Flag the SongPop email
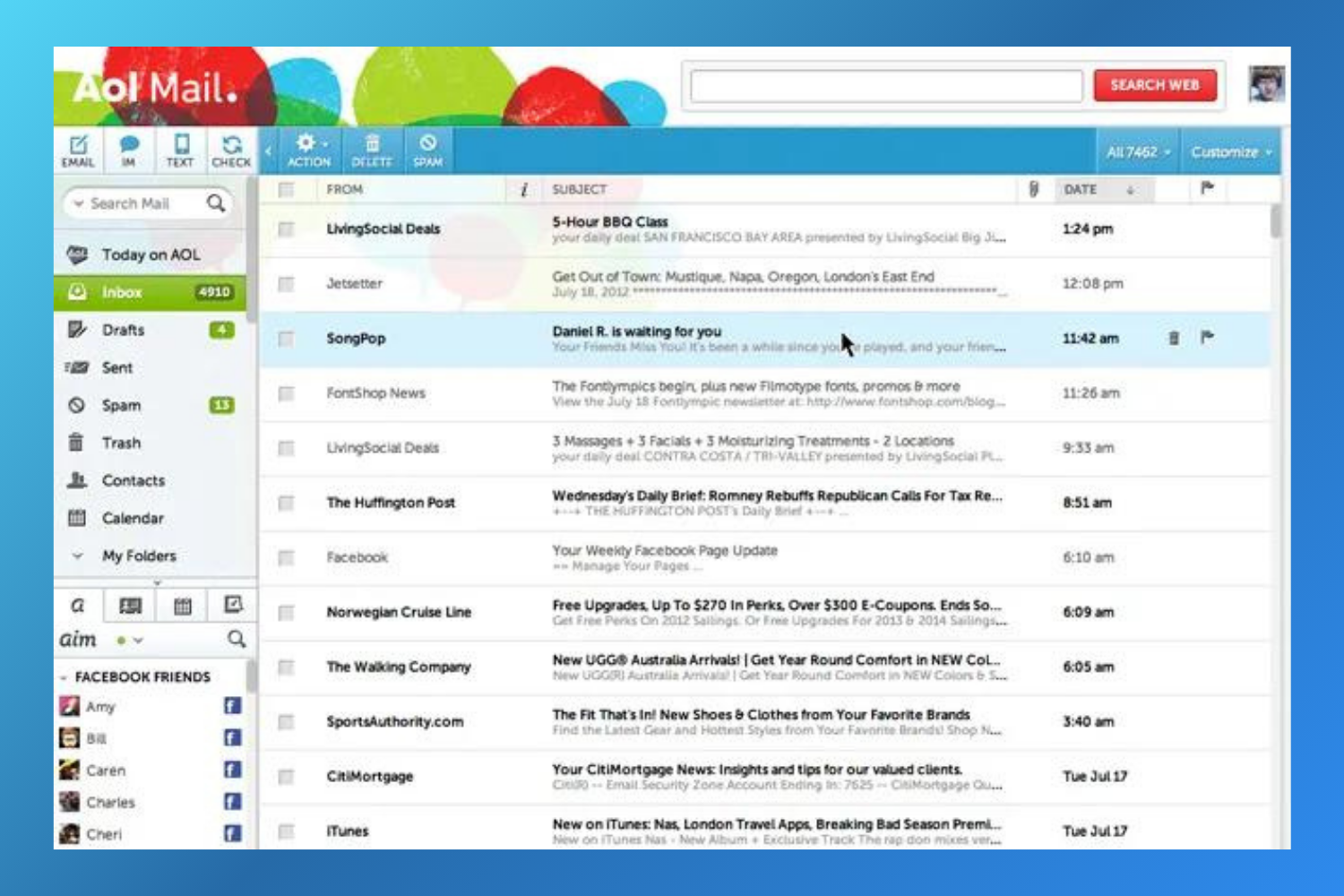The image size is (1344, 896). [x=1207, y=337]
